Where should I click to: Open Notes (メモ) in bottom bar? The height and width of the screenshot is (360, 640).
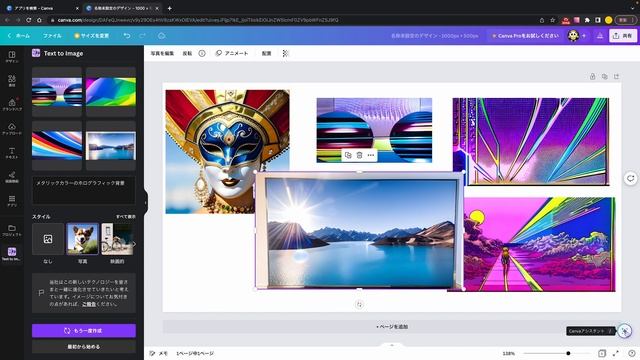click(x=158, y=353)
